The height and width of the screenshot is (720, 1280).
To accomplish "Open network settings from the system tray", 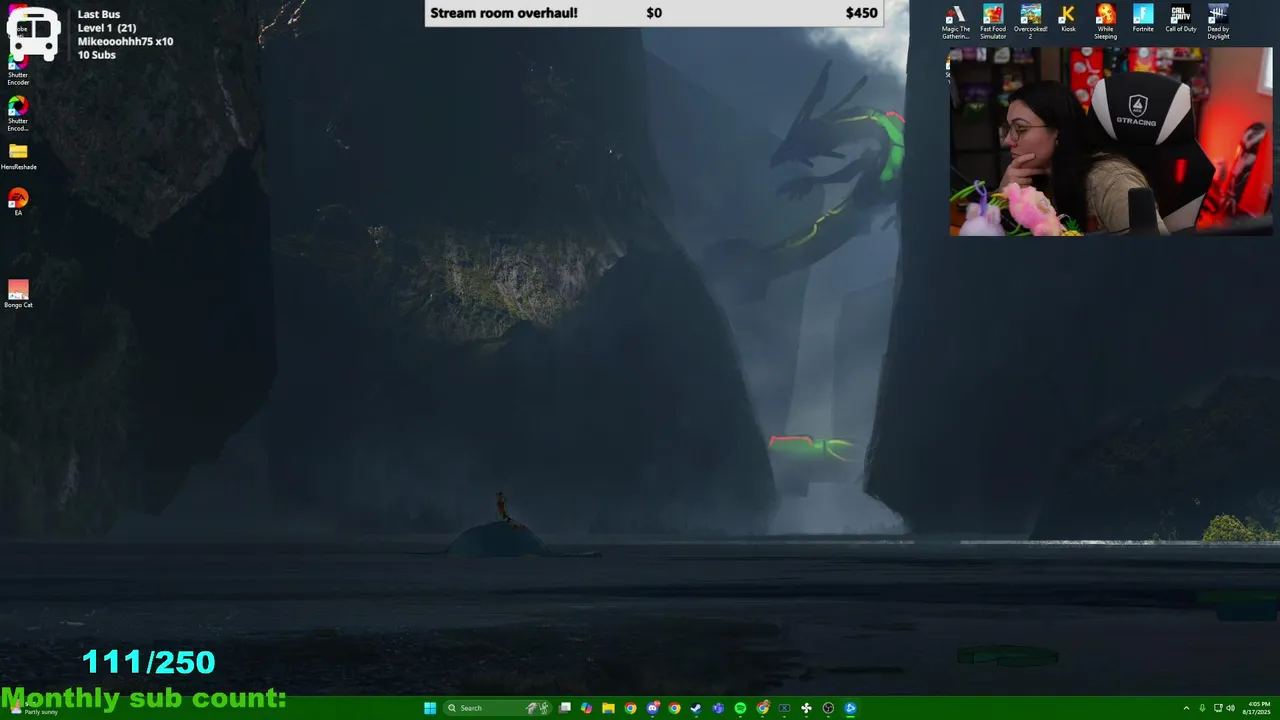I will tap(1218, 708).
